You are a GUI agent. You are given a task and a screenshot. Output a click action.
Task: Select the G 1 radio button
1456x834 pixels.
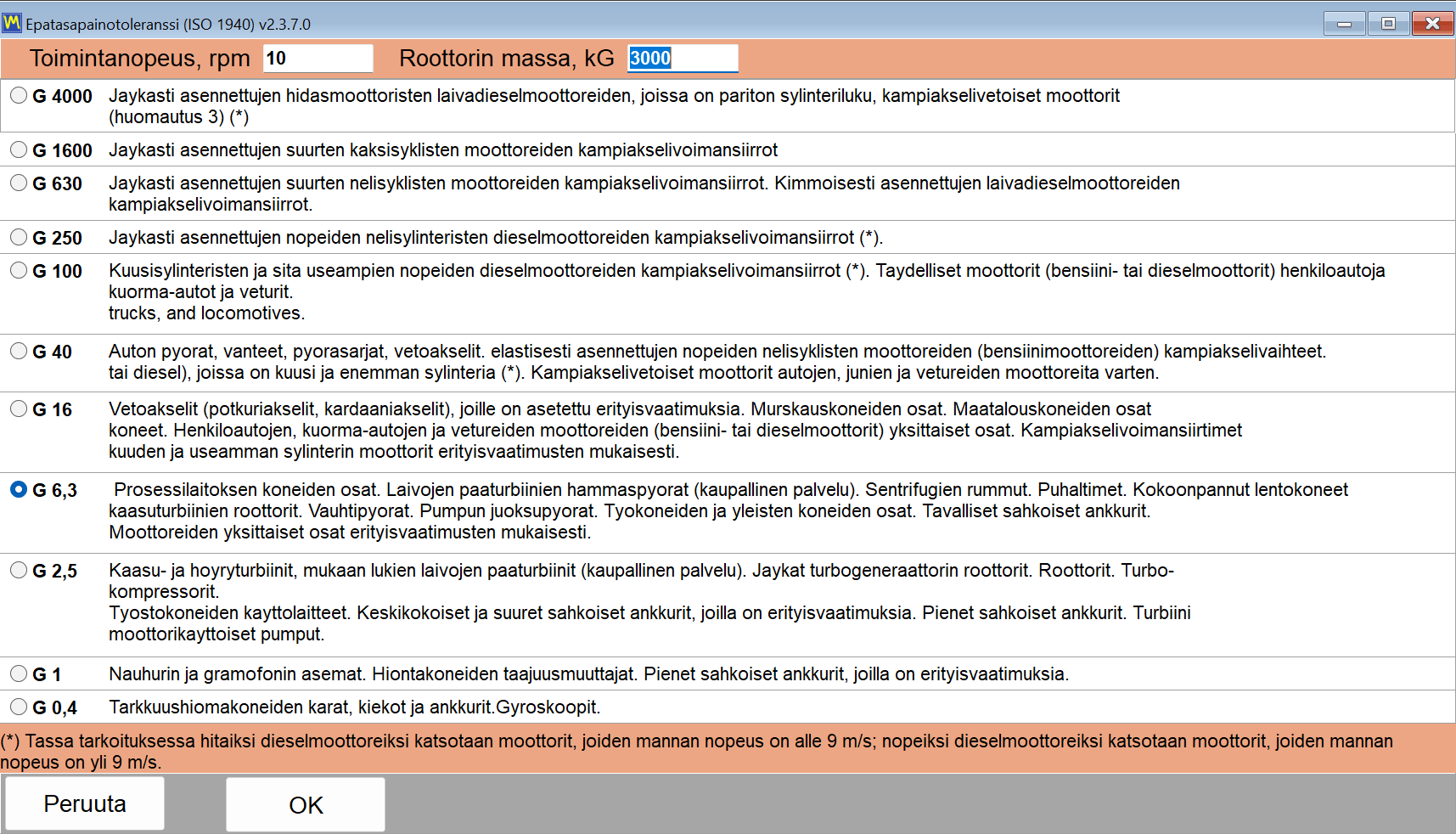pyautogui.click(x=19, y=674)
